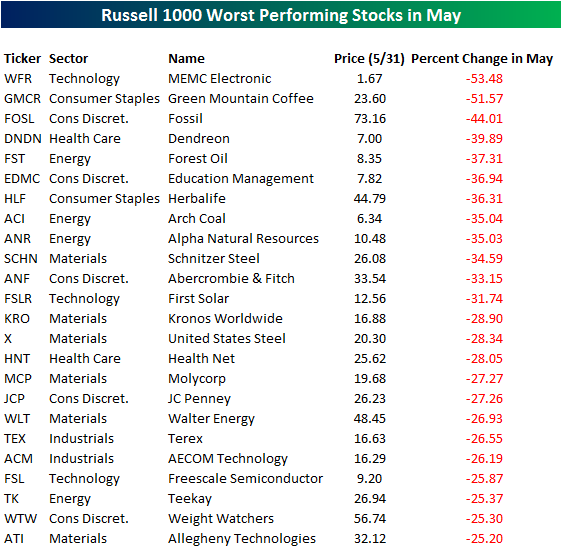561x552 pixels.
Task: Click the name 'Walter Energy'
Action: coord(211,419)
